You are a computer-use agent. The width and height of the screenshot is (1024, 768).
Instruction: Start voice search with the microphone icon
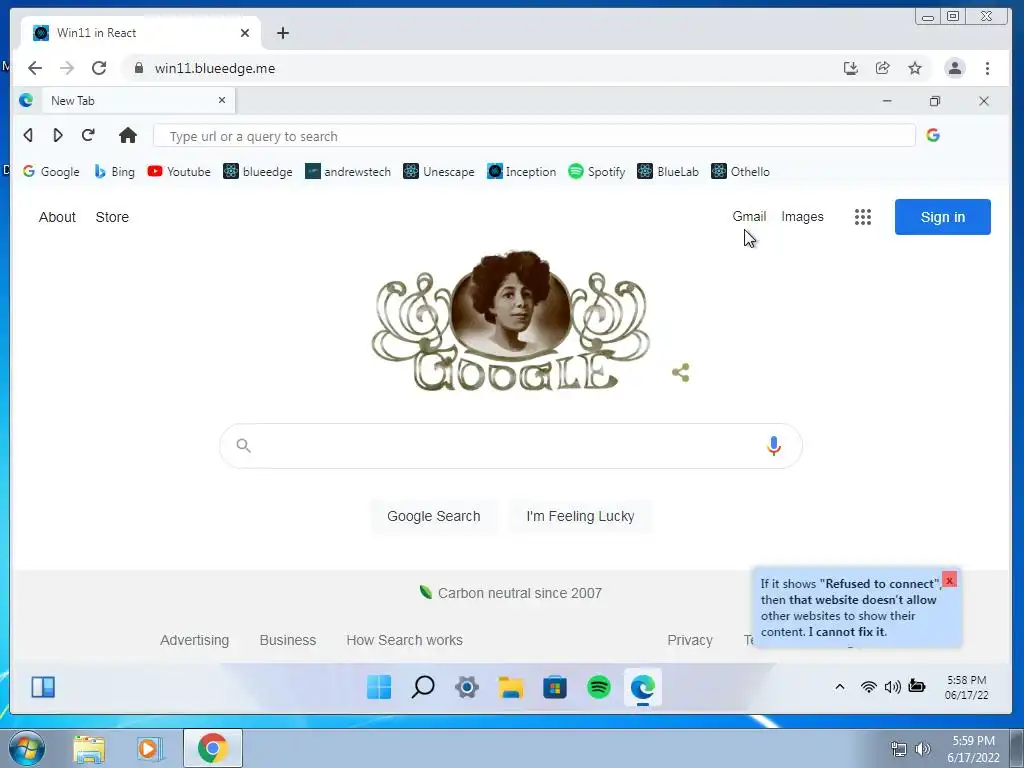(774, 445)
